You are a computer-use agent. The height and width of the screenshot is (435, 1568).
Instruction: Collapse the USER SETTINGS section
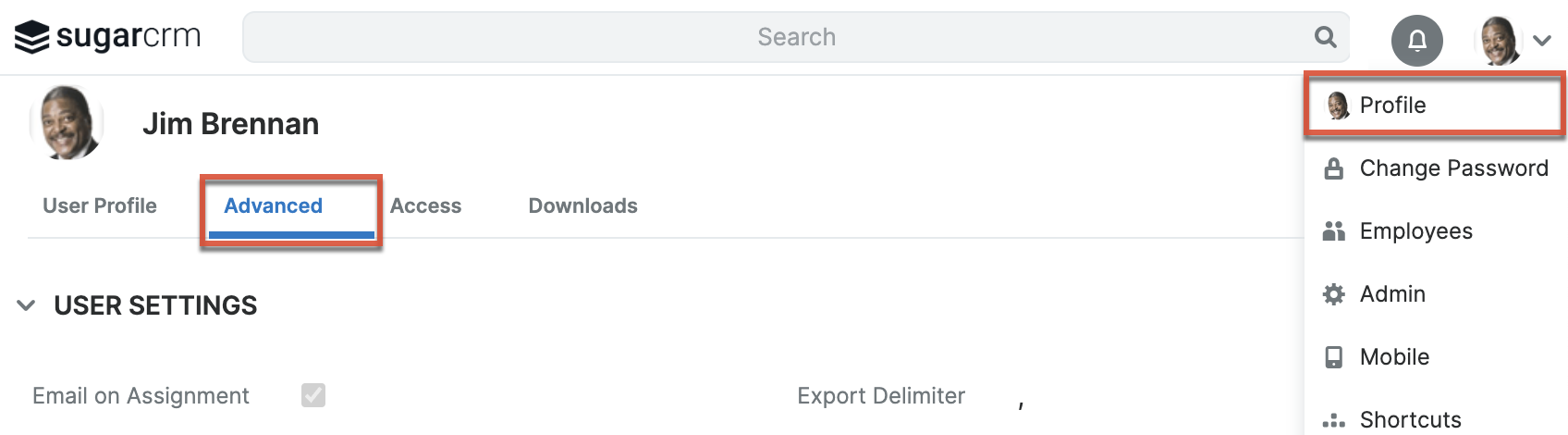click(27, 305)
